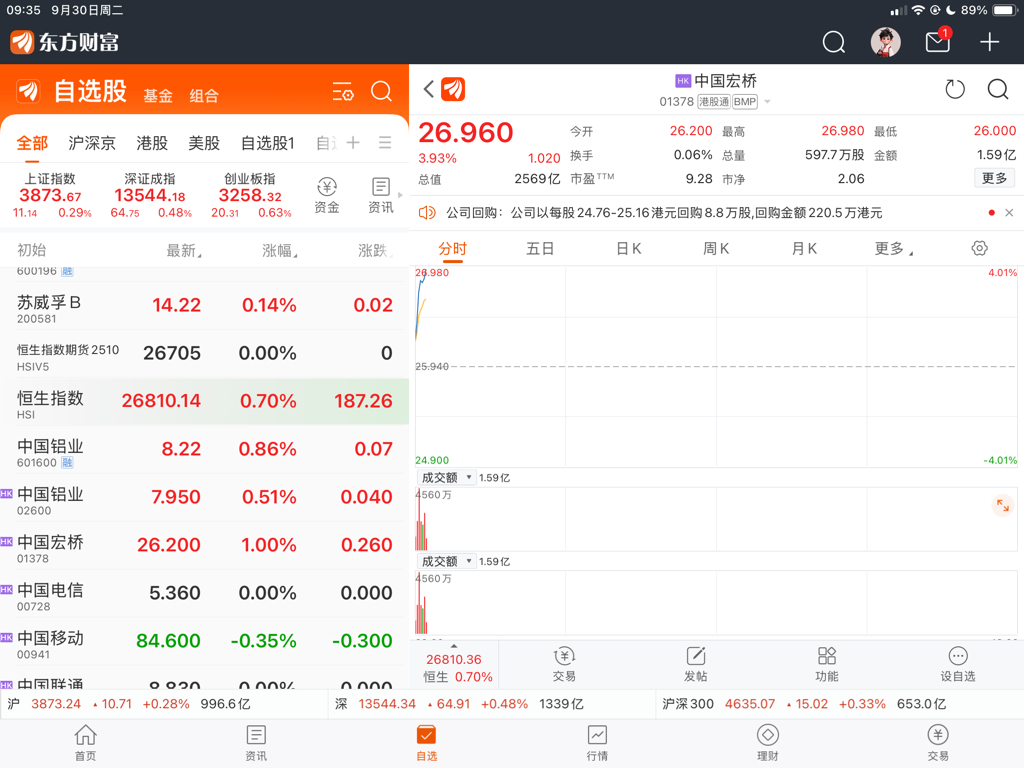This screenshot has height=768, width=1024.
Task: Tap the orange Eastmoney logo in detail header
Action: 453,89
